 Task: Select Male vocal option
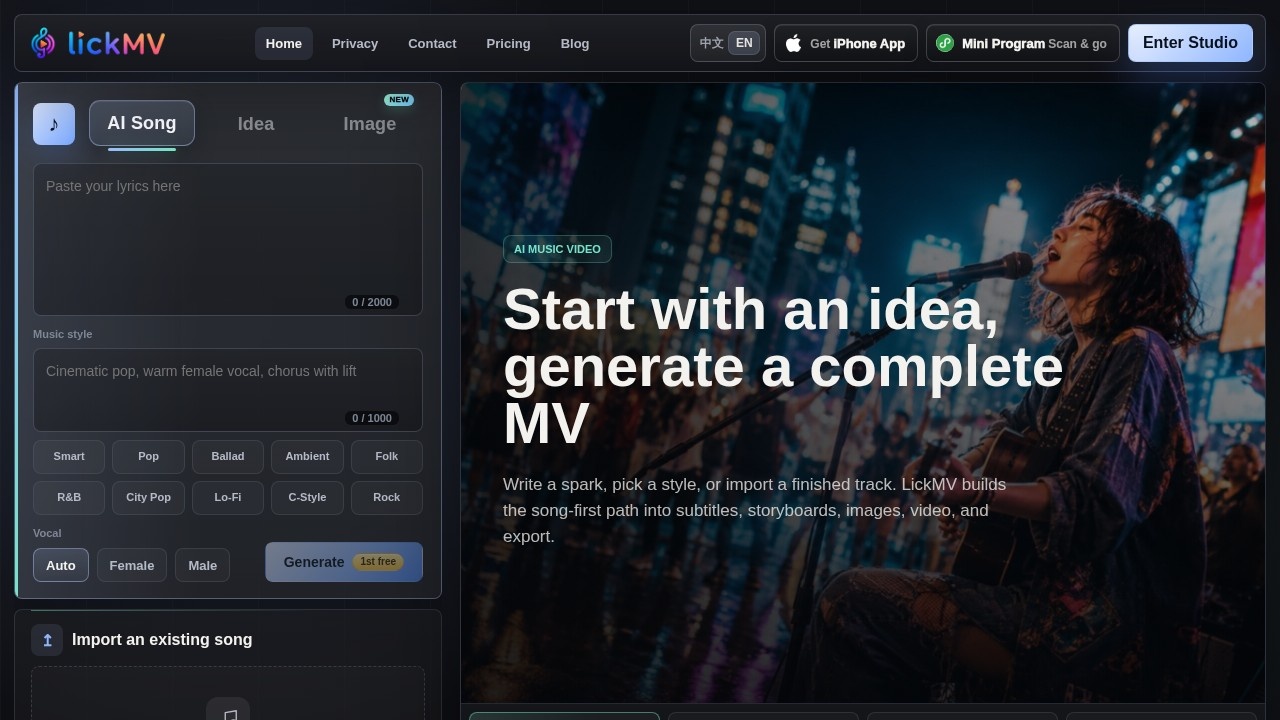click(x=203, y=565)
